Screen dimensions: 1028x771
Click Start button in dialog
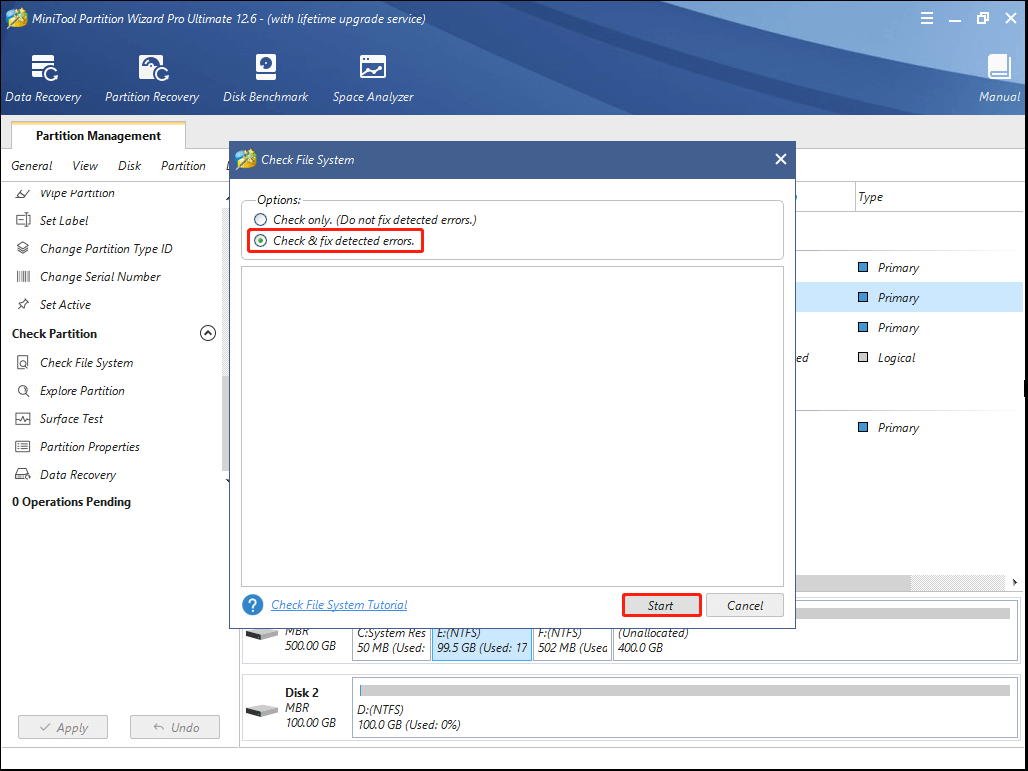click(661, 605)
